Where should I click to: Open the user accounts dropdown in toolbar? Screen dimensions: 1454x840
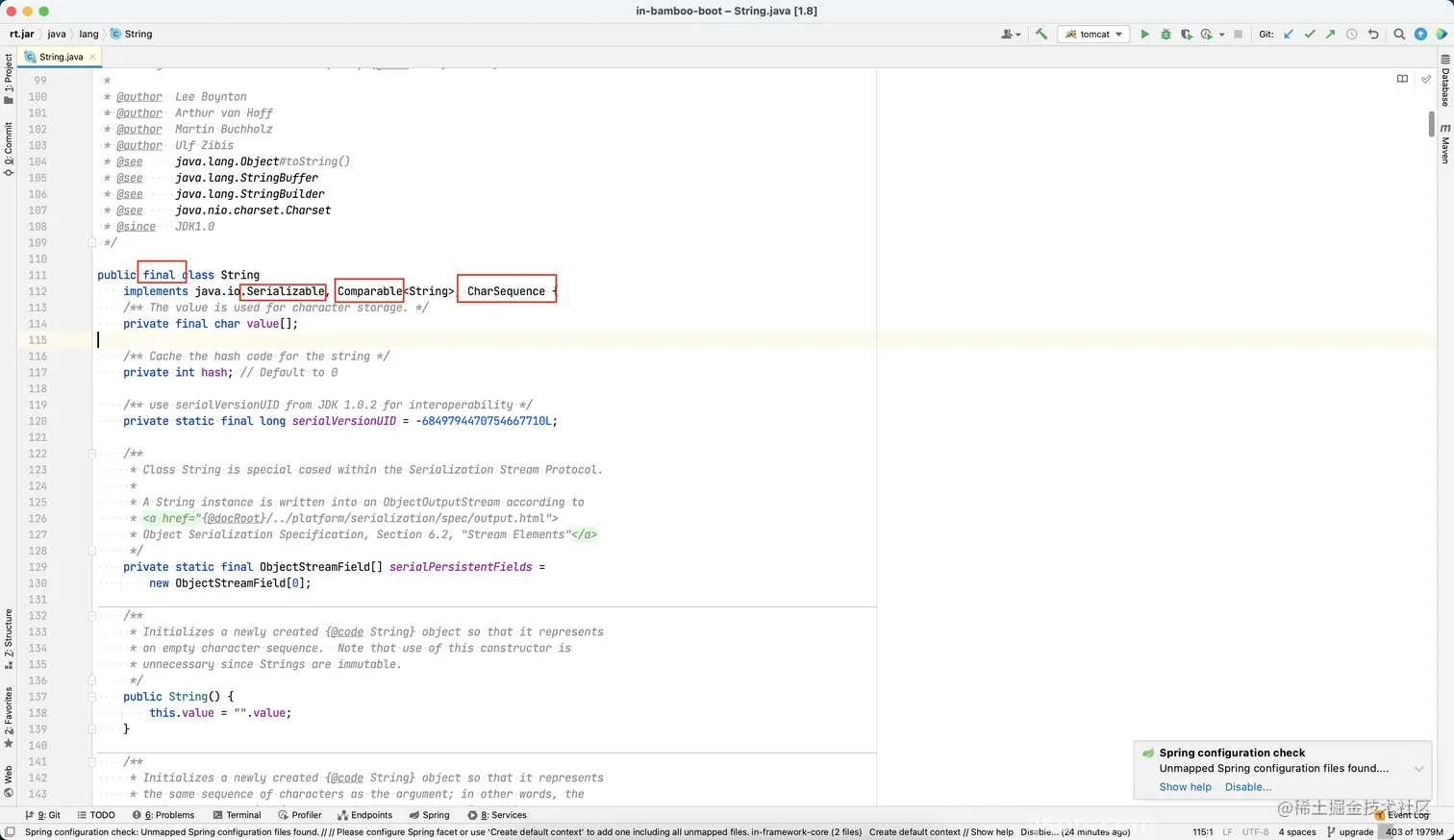(1011, 34)
